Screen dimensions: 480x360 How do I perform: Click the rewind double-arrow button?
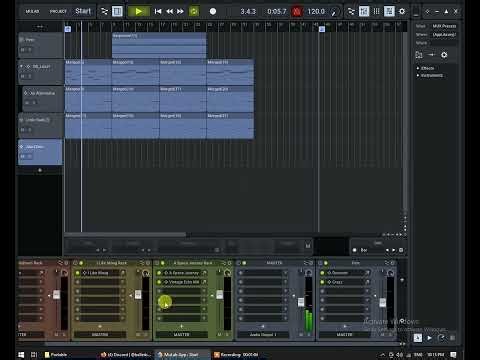[x=170, y=11]
